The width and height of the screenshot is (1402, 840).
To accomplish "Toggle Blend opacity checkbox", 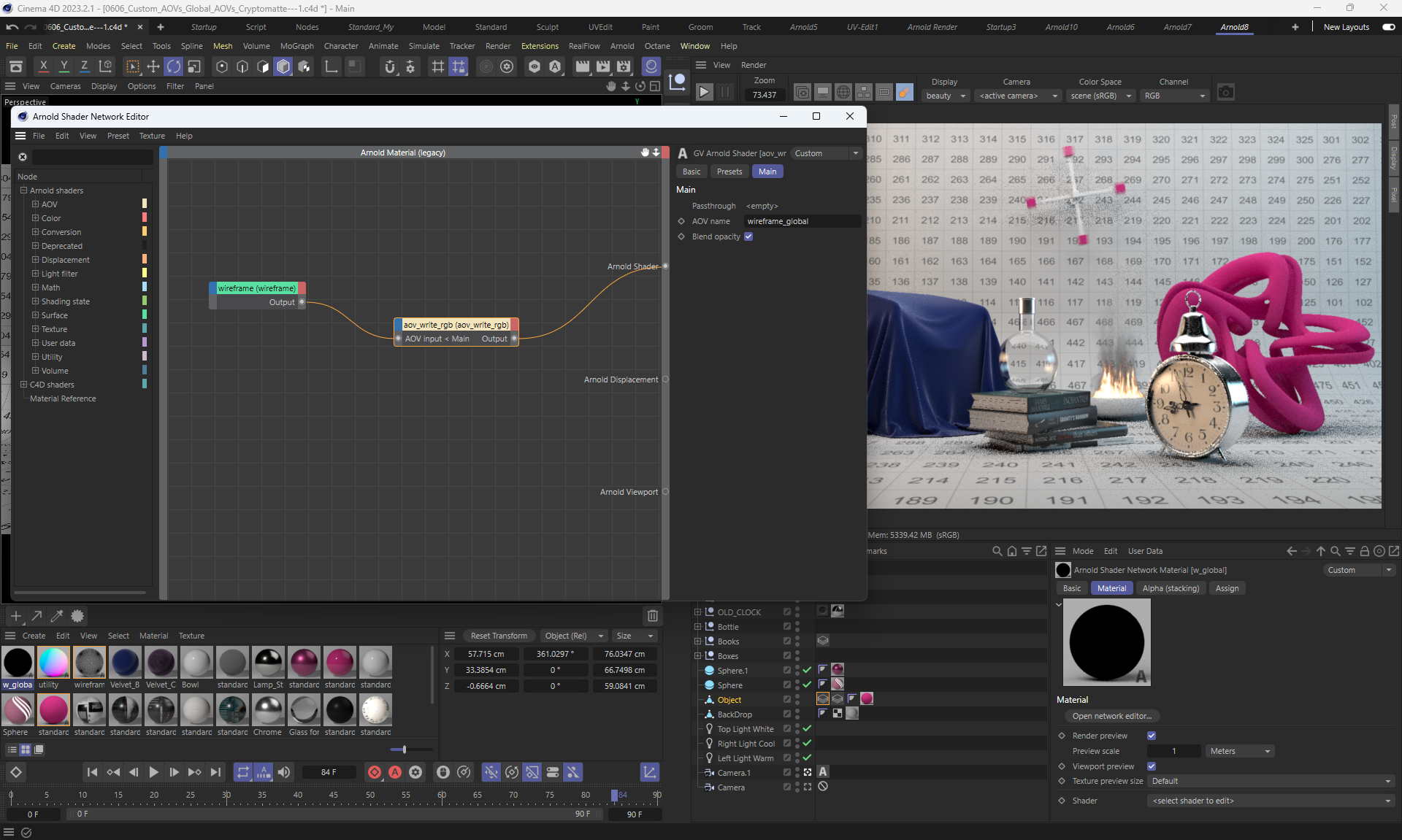I will pos(748,236).
